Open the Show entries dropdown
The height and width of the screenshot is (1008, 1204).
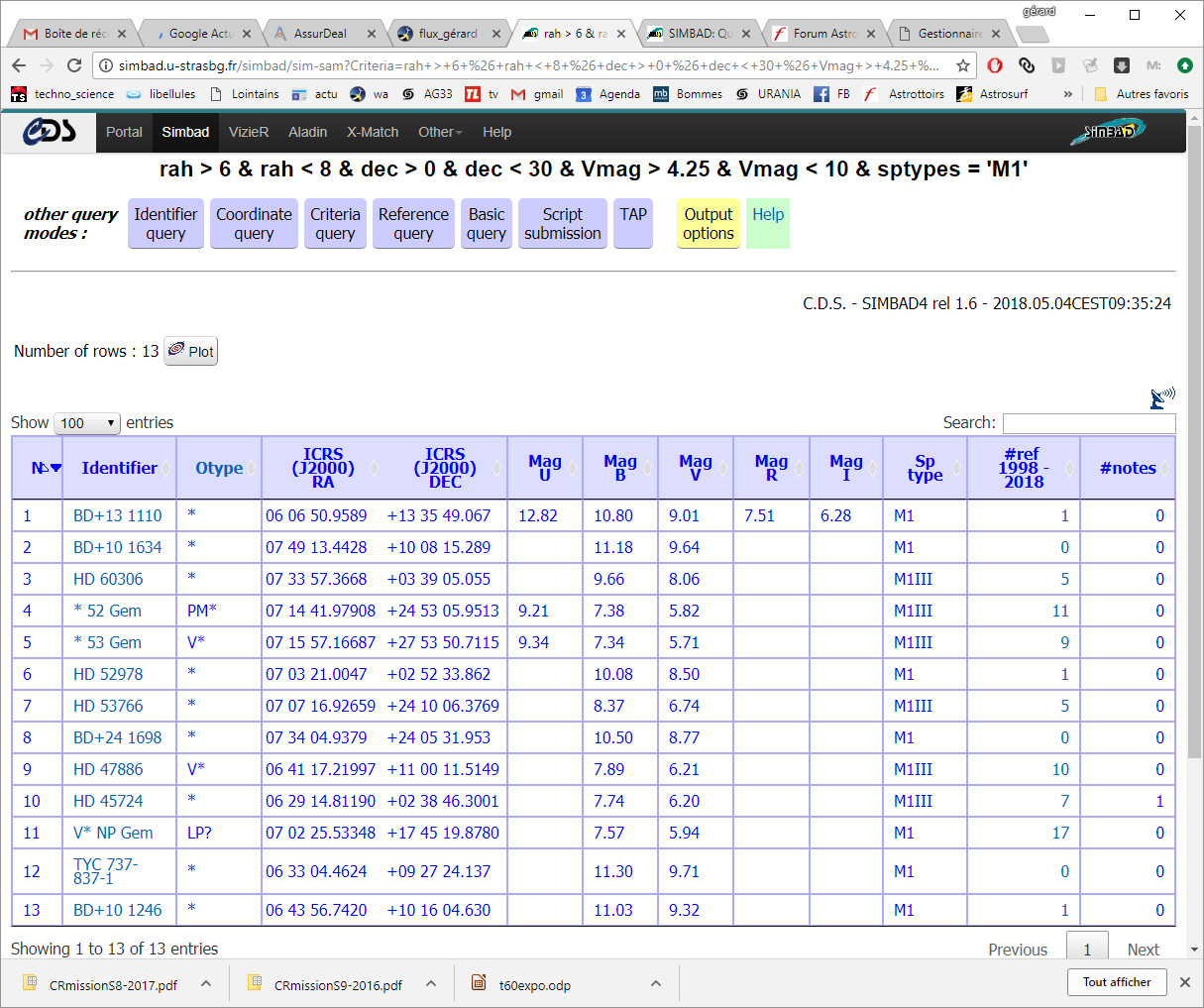click(x=87, y=423)
